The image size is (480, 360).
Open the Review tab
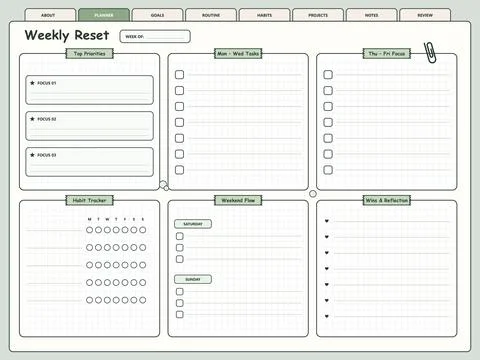(x=425, y=15)
